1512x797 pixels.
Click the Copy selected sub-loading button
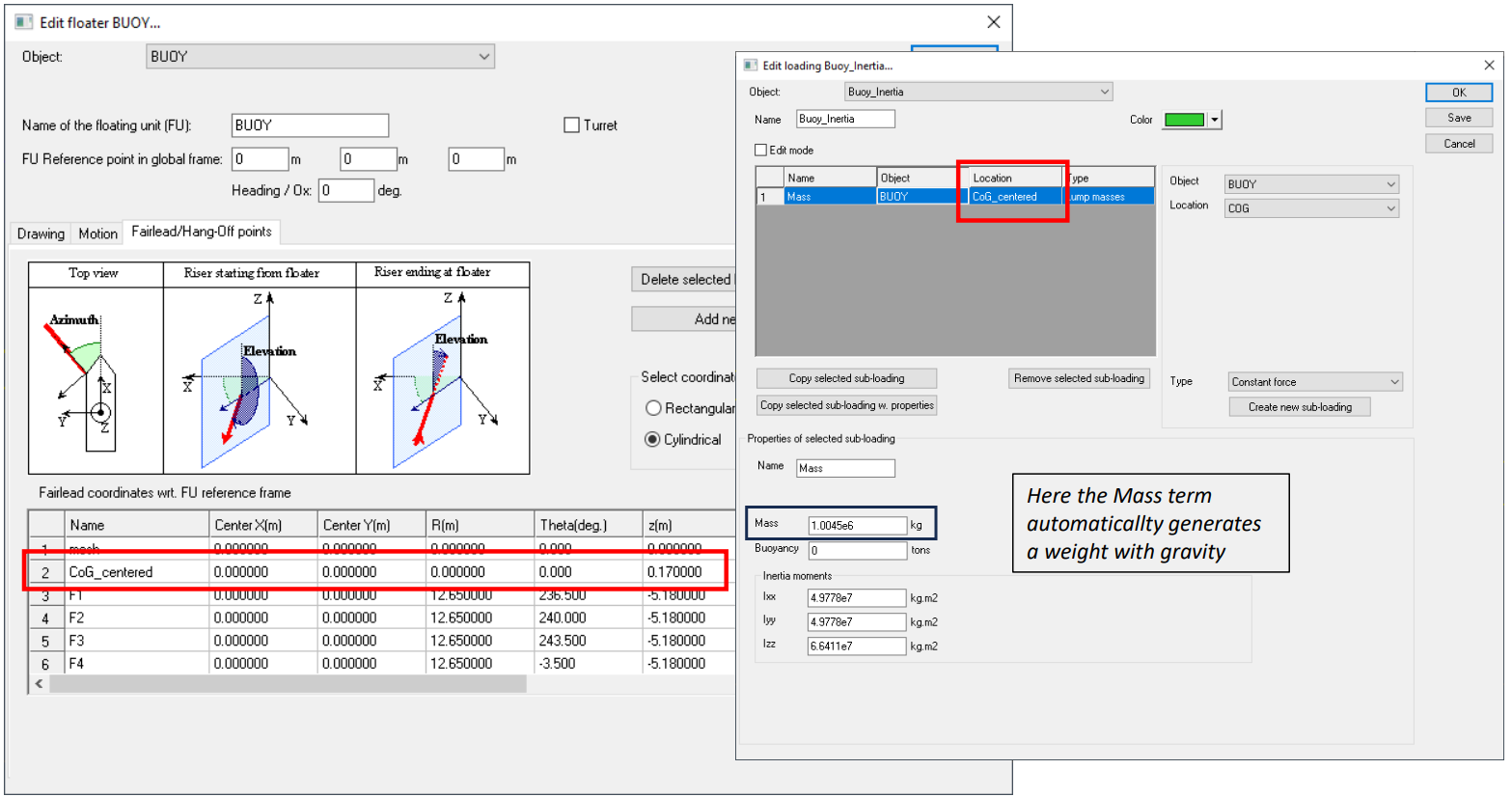pyautogui.click(x=846, y=378)
